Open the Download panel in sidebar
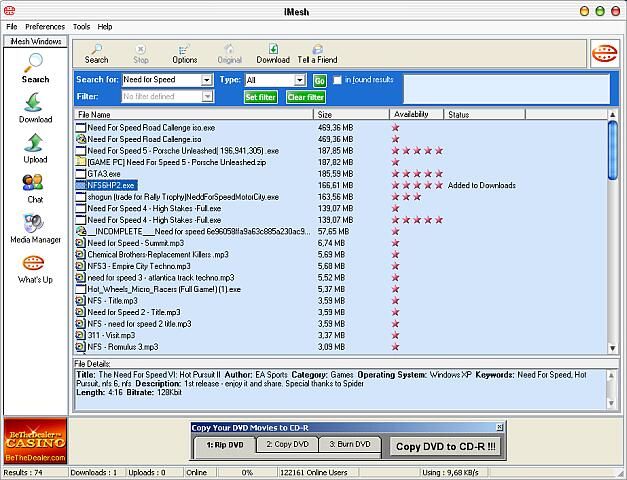This screenshot has height=480, width=627. coord(35,108)
